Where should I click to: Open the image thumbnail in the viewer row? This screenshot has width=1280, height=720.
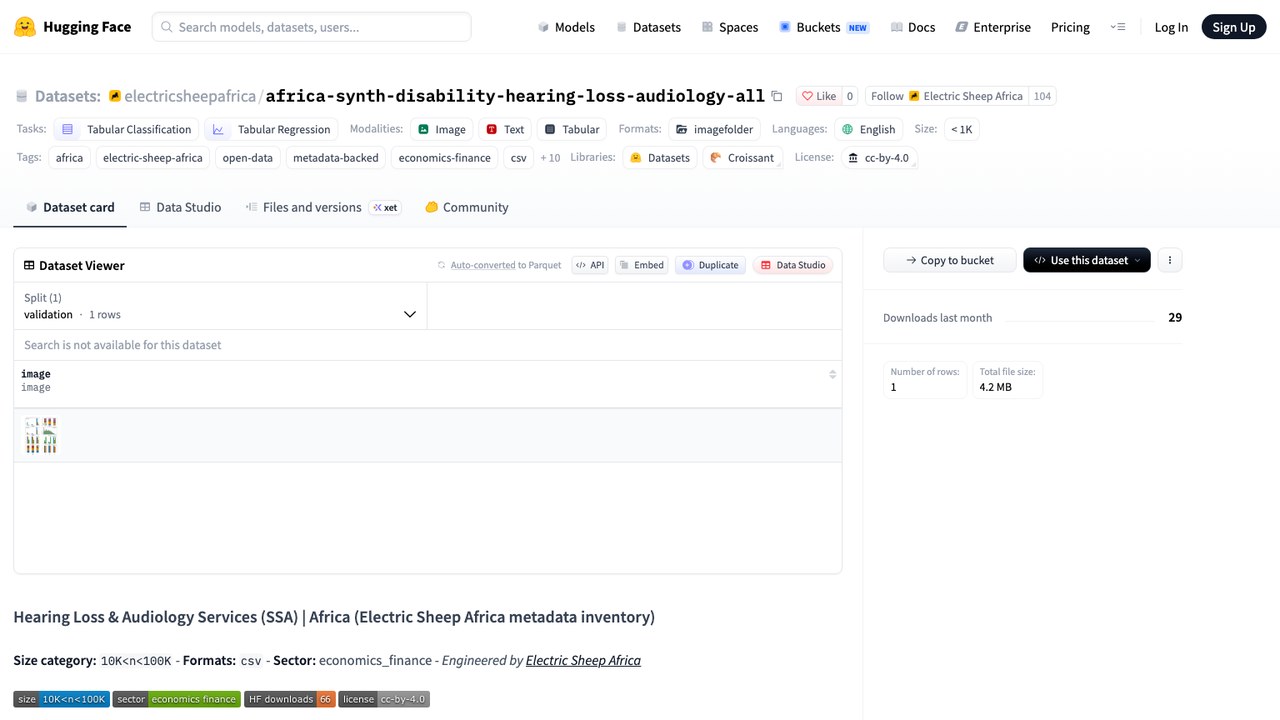pyautogui.click(x=41, y=435)
